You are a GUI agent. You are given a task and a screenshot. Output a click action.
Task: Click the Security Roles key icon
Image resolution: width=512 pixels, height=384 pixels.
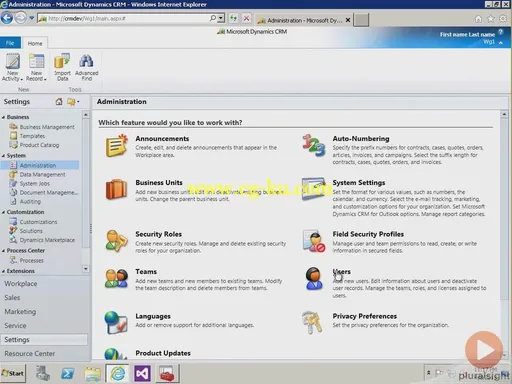[x=116, y=240]
